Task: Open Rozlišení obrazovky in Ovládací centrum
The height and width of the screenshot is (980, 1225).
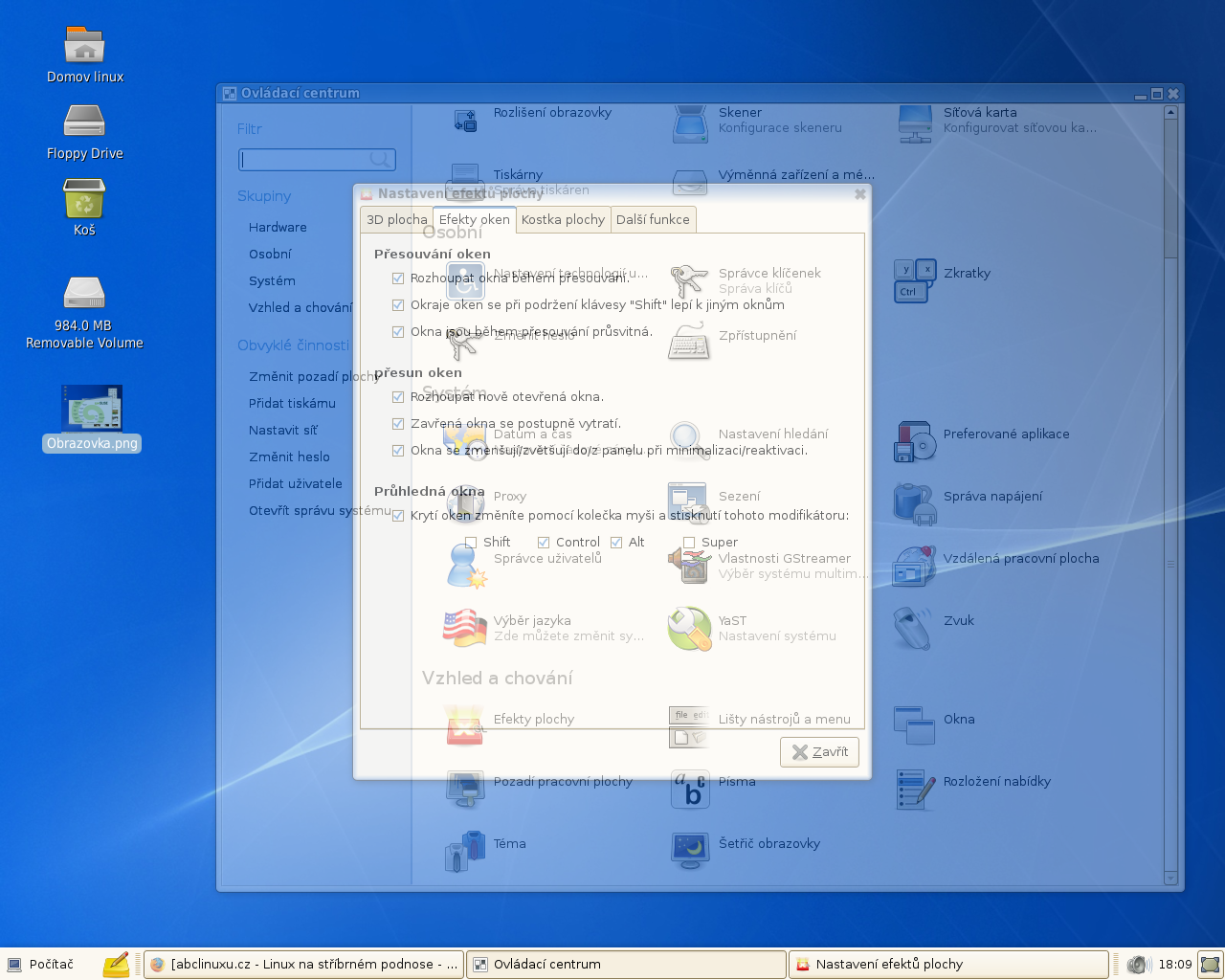Action: [x=465, y=121]
